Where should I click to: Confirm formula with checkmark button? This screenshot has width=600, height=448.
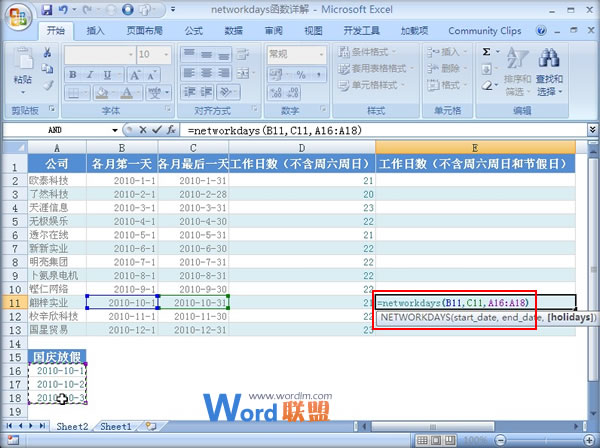point(157,130)
